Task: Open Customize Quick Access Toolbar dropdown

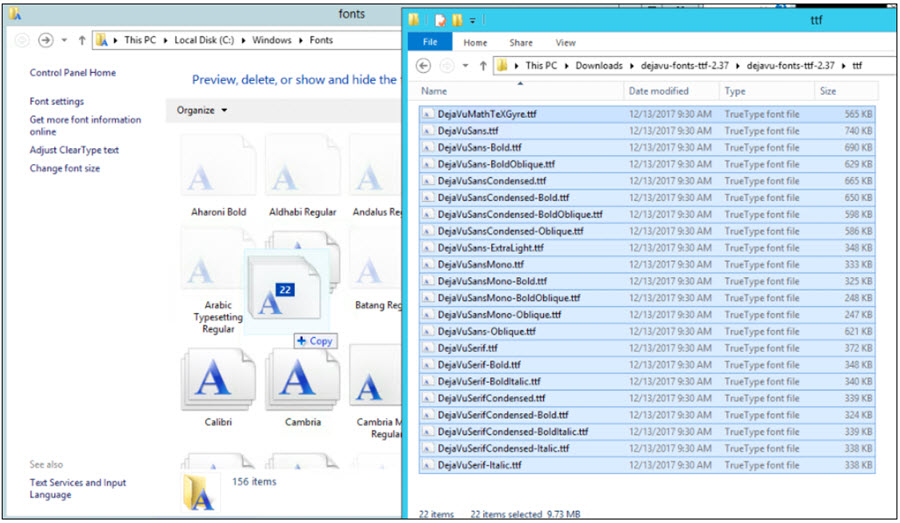Action: [x=472, y=19]
